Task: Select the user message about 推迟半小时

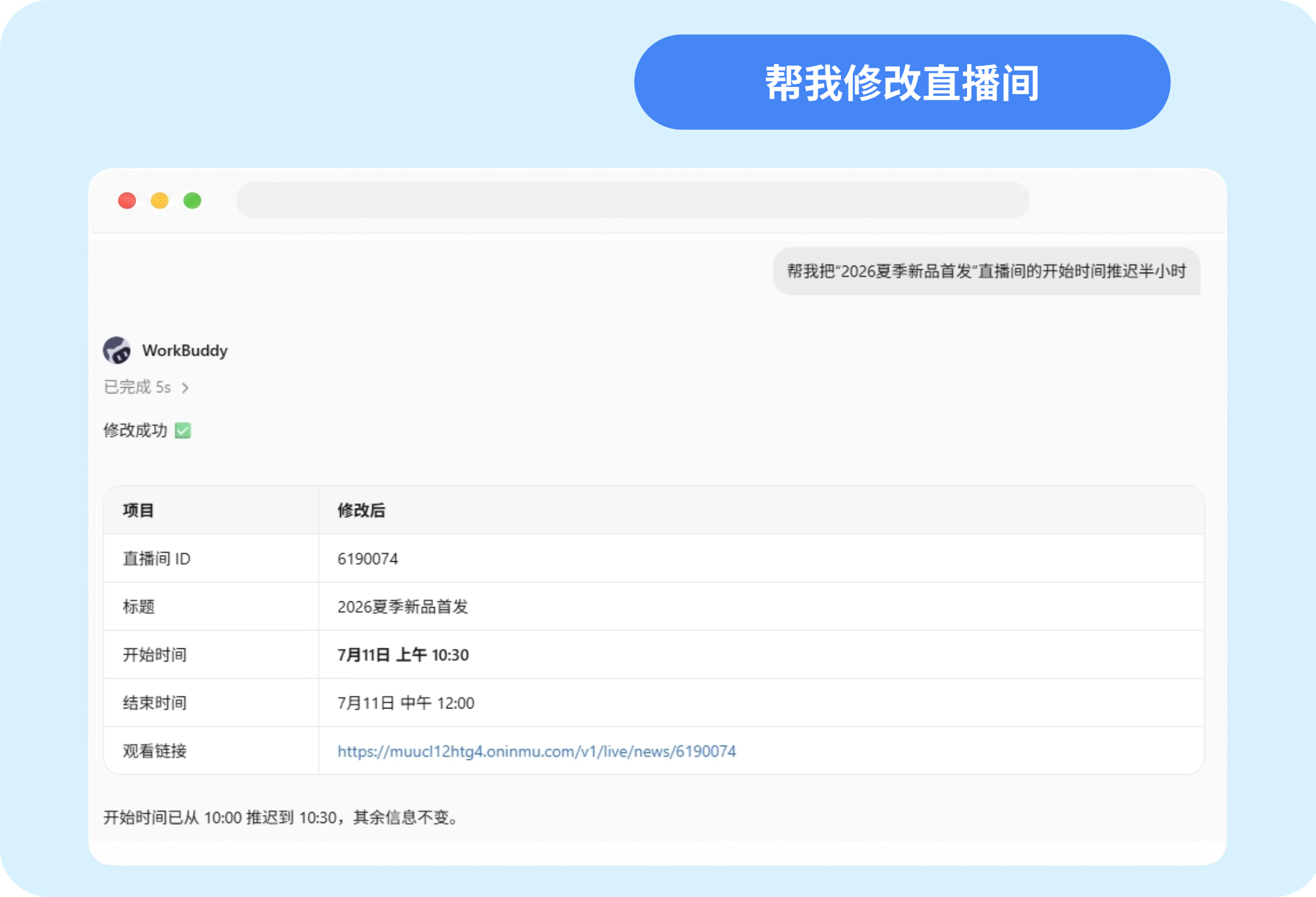Action: coord(986,271)
